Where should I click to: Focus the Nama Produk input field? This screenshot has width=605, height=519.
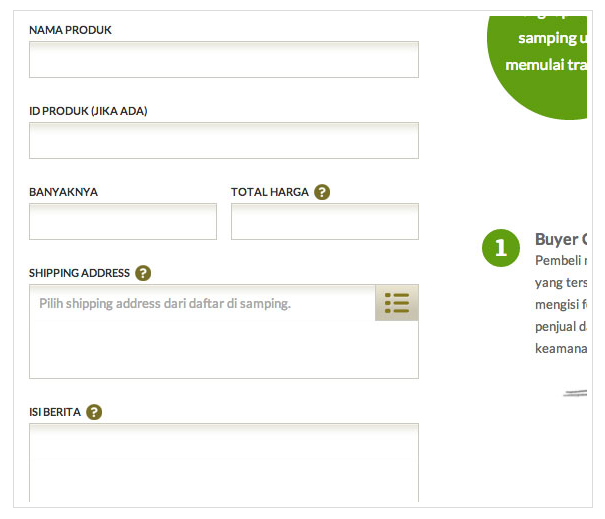click(224, 59)
